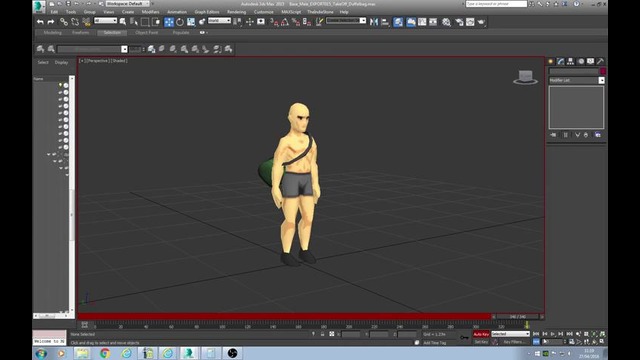Open the Selected key mode dropdown
Viewport: 640px width, 360px height.
[x=510, y=334]
